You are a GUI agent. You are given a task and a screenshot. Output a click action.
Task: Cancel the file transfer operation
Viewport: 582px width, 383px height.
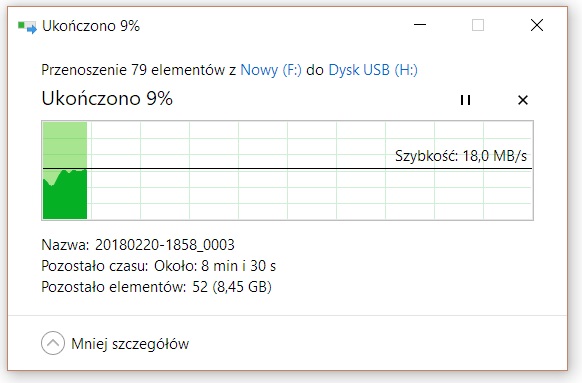(523, 100)
